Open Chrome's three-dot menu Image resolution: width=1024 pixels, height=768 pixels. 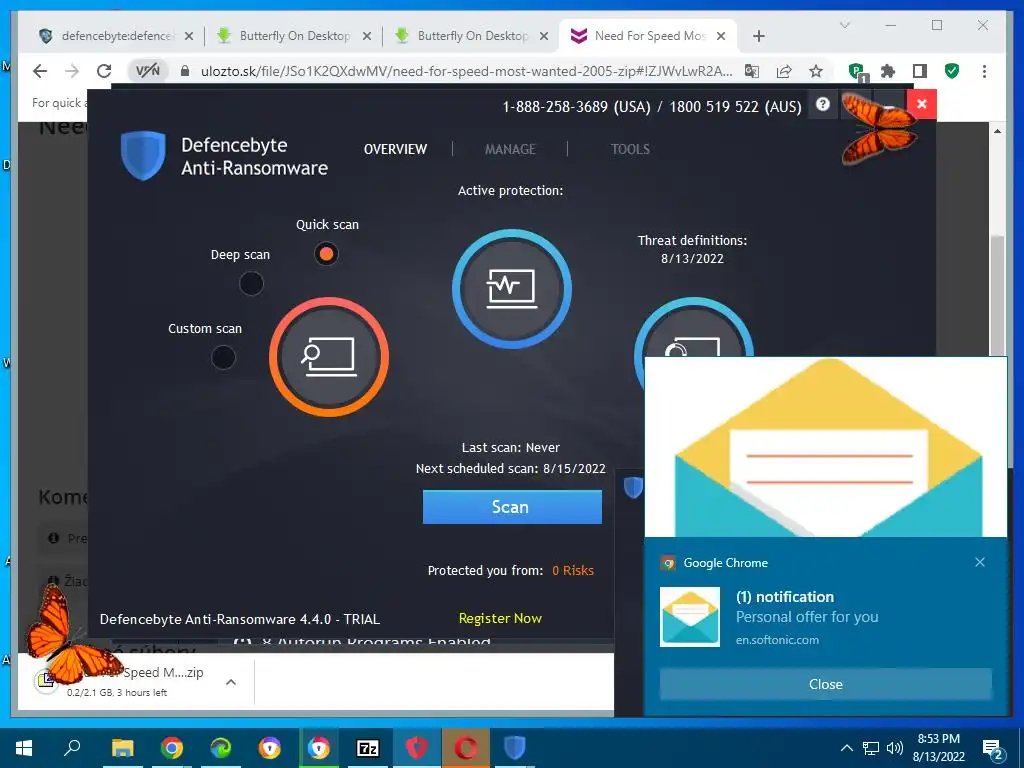pyautogui.click(x=984, y=71)
